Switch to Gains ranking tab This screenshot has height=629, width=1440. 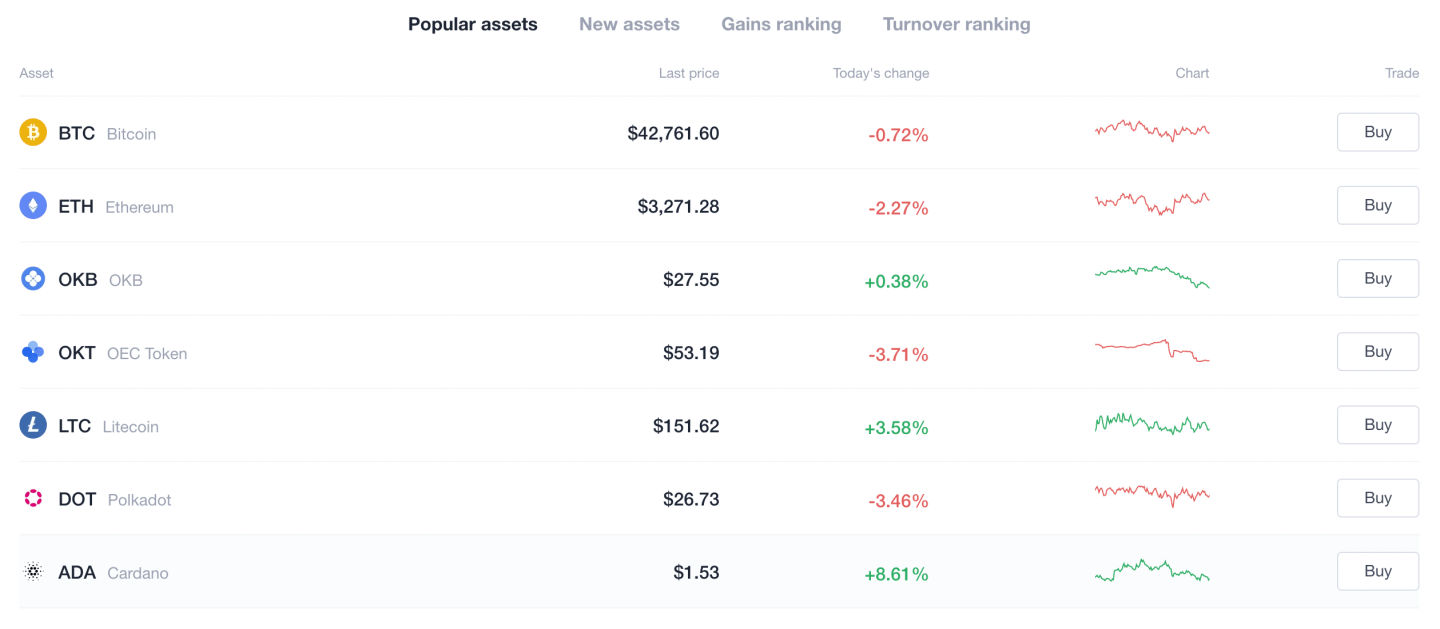coord(781,24)
